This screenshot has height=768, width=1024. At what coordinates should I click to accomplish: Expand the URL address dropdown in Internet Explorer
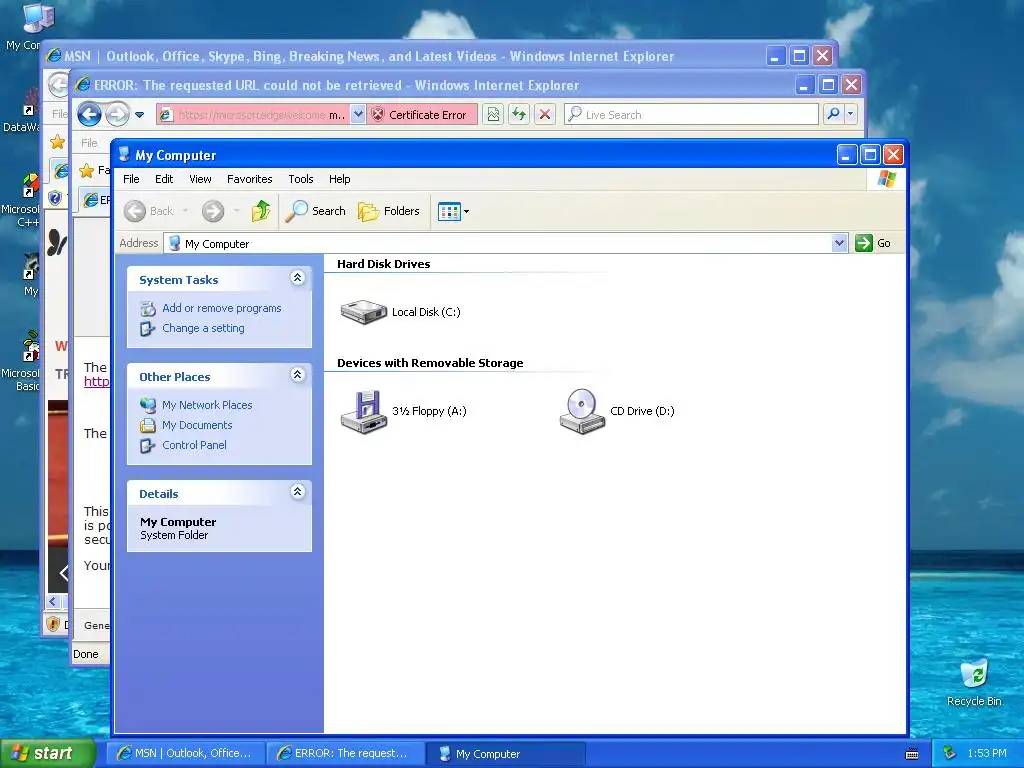pos(358,115)
